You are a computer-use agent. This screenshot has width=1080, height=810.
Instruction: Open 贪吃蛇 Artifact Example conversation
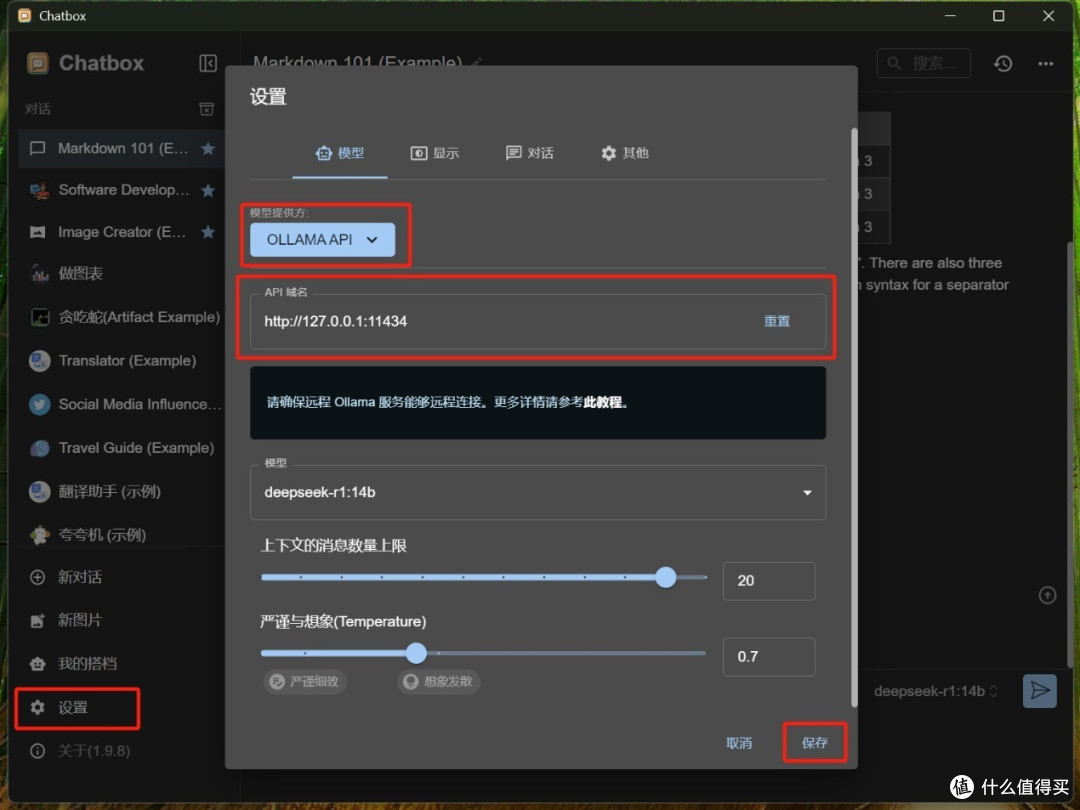click(x=122, y=317)
